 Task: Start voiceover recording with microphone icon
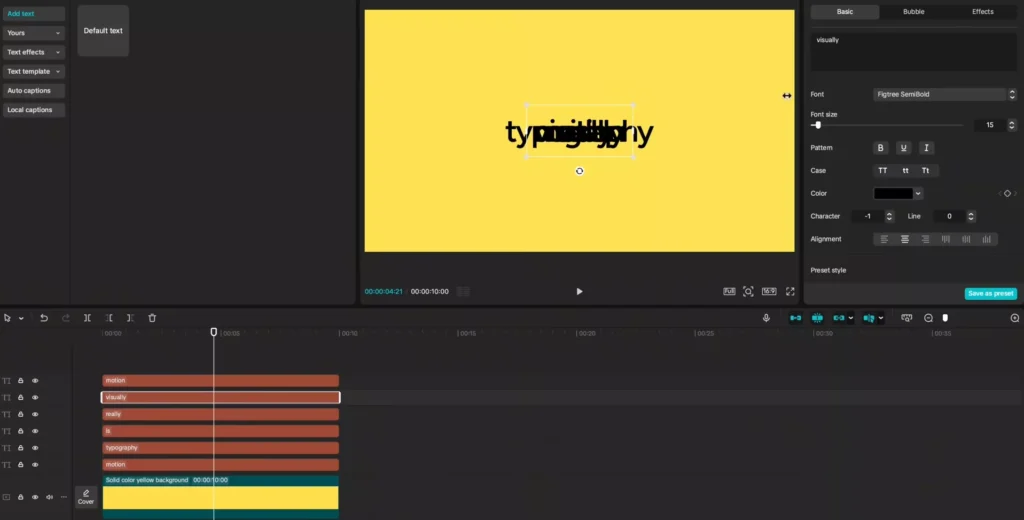click(x=766, y=318)
